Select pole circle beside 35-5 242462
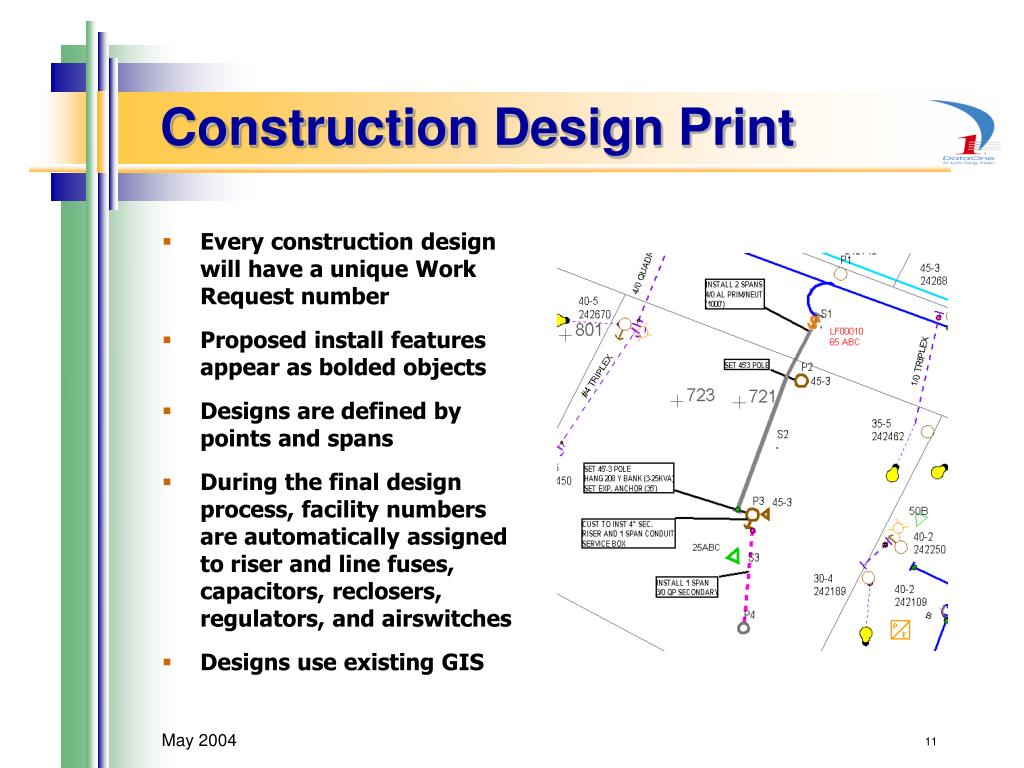This screenshot has height=768, width=1024. (x=927, y=432)
